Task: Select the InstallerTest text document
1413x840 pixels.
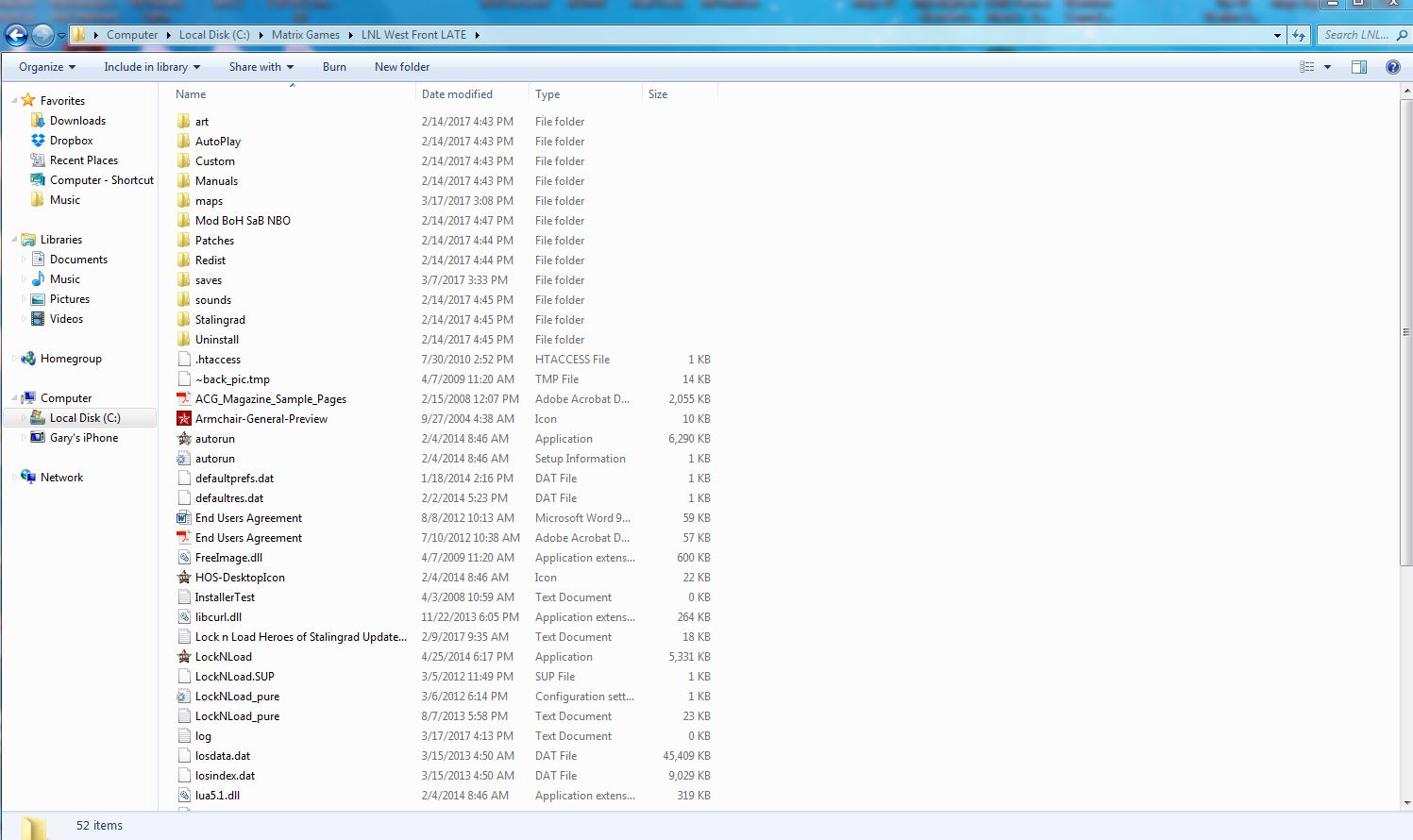Action: pos(225,597)
